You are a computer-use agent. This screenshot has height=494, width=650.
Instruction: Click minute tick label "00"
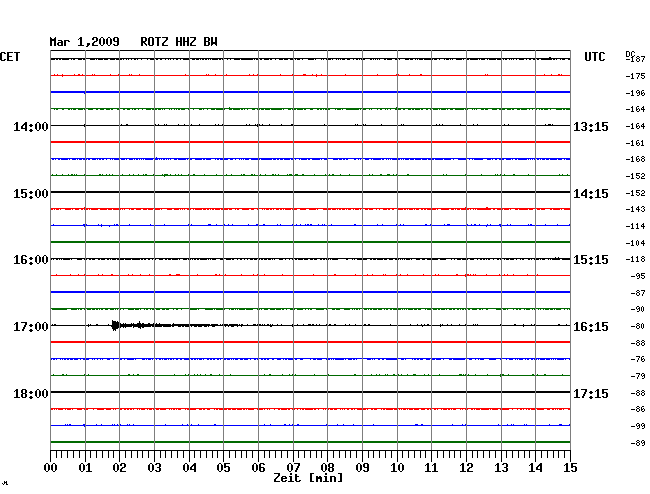(51, 467)
